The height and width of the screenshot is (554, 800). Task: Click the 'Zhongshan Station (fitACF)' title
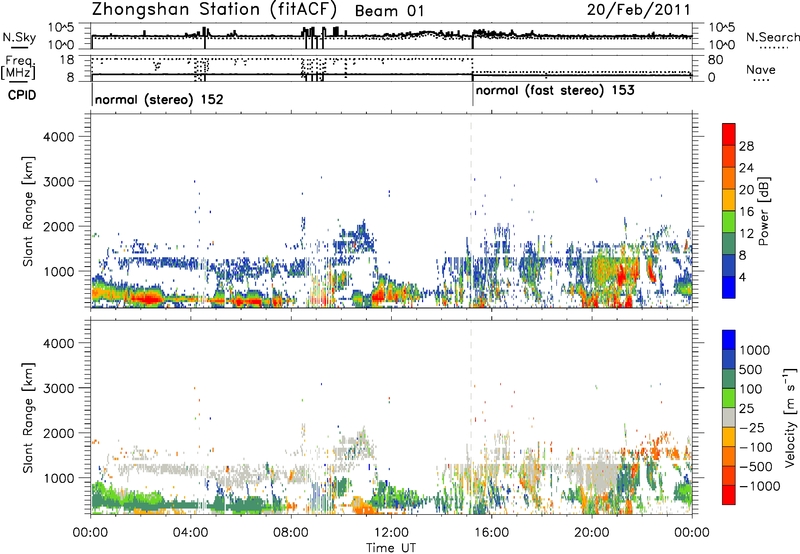[x=214, y=10]
